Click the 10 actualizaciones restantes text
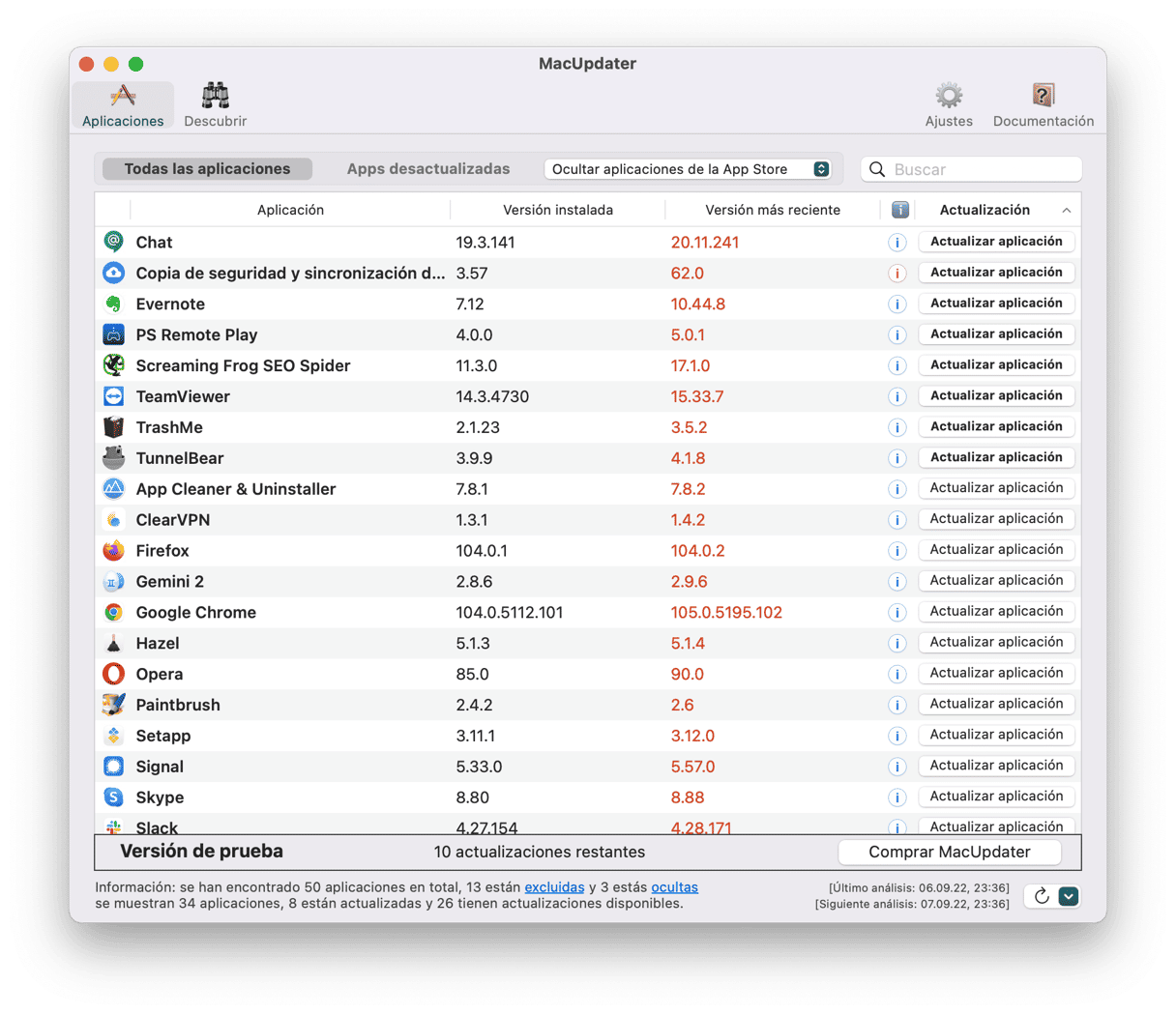 coord(540,853)
